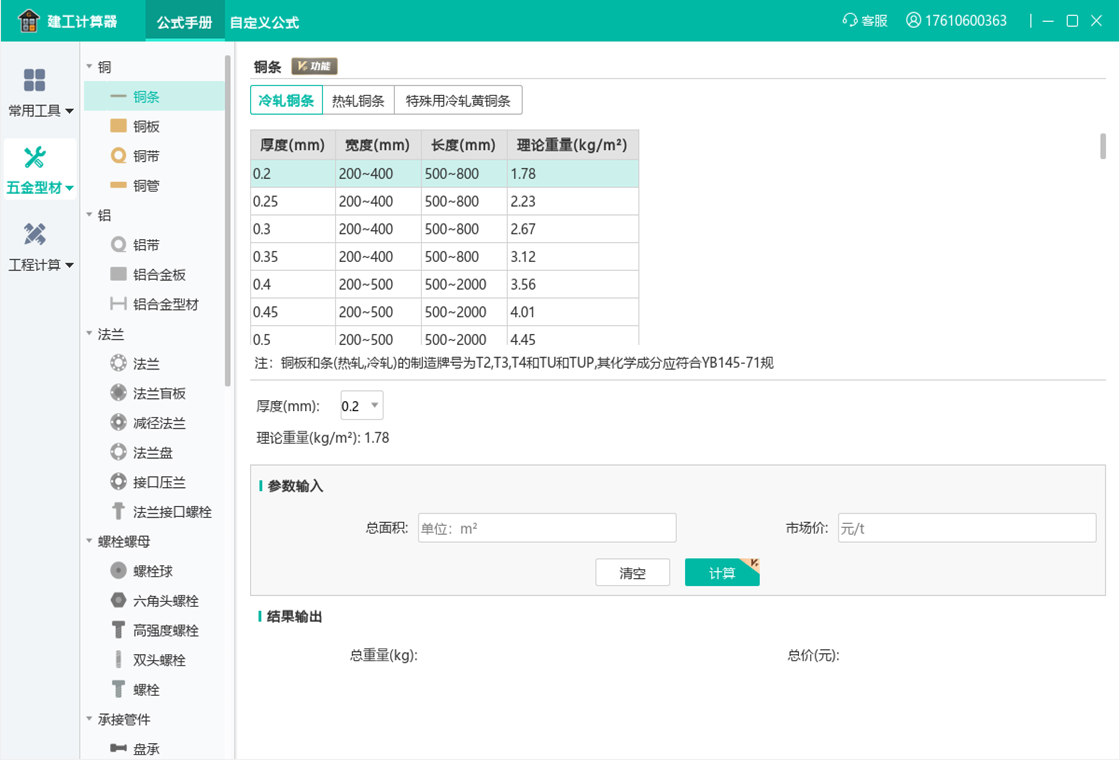Click the 功能 VIP badge
Viewport: 1120px width, 760px height.
pyautogui.click(x=314, y=66)
